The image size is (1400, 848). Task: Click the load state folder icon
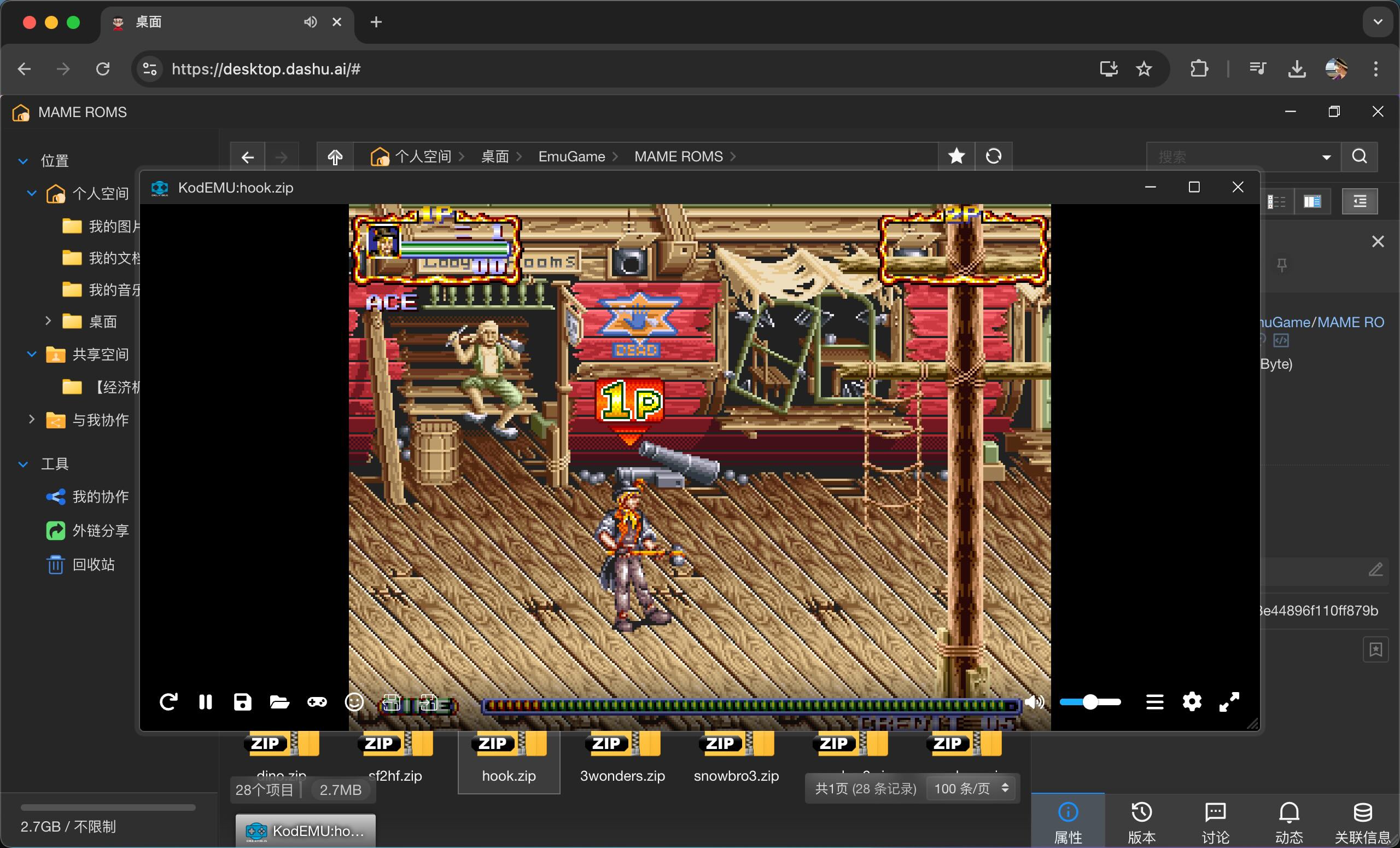pyautogui.click(x=279, y=702)
